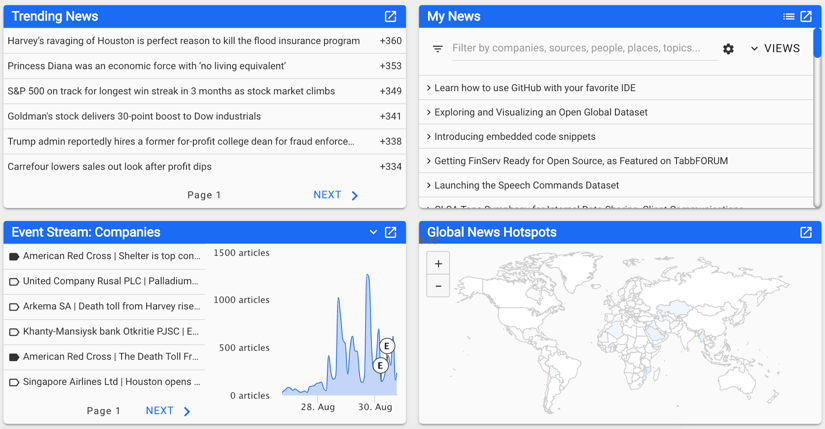825x429 pixels.
Task: Expand 'Introducing embedded code snippets' item
Action: coord(514,137)
